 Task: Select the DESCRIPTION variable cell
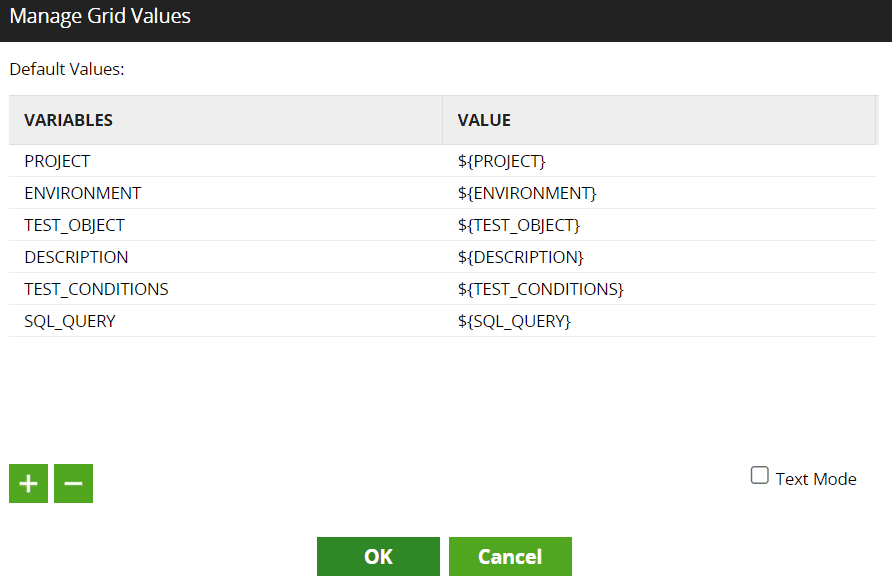76,257
